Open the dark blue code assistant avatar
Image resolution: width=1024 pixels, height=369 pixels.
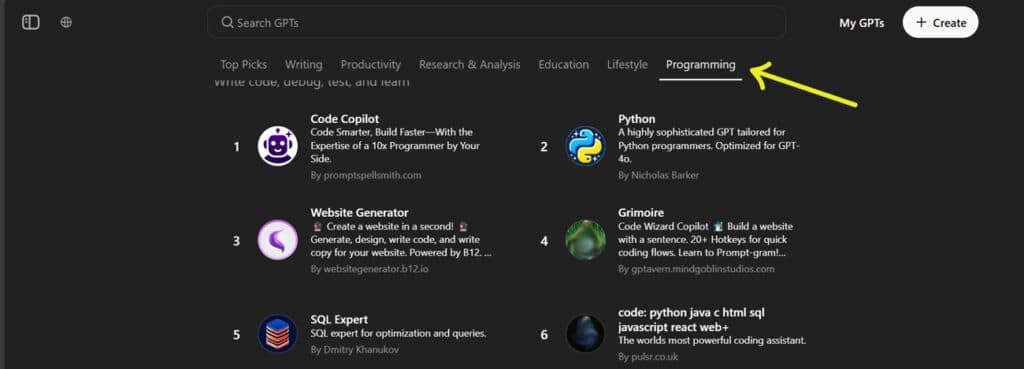pyautogui.click(x=585, y=334)
